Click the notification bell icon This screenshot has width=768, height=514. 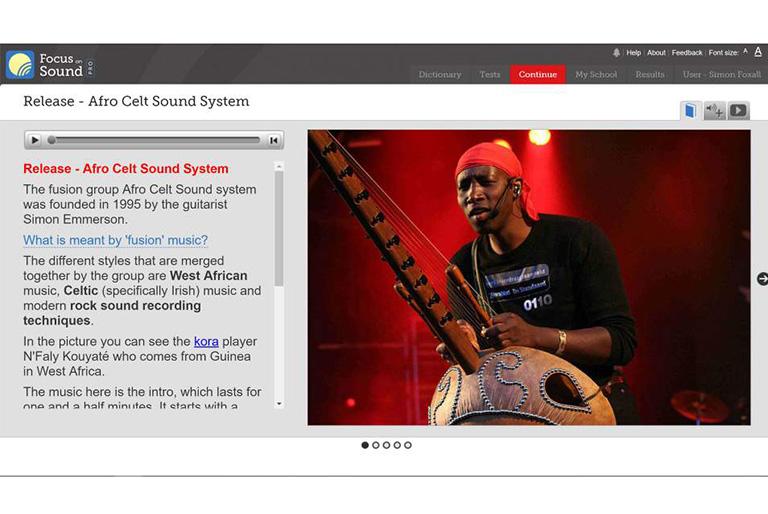coord(617,53)
